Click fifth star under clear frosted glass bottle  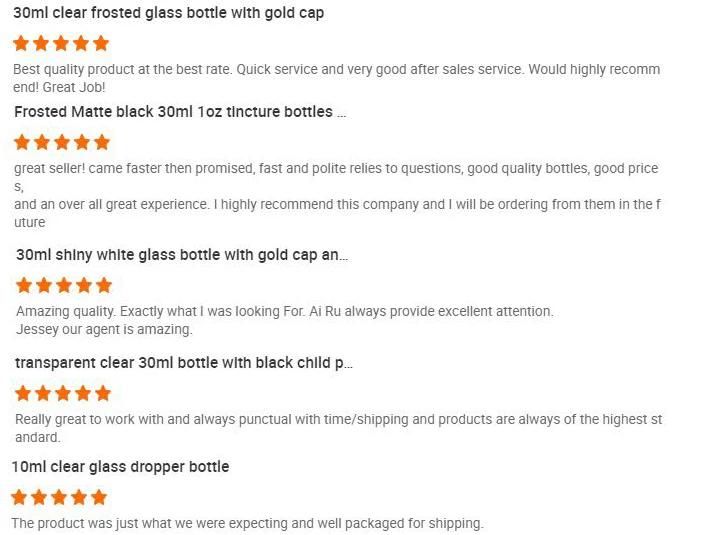click(100, 44)
